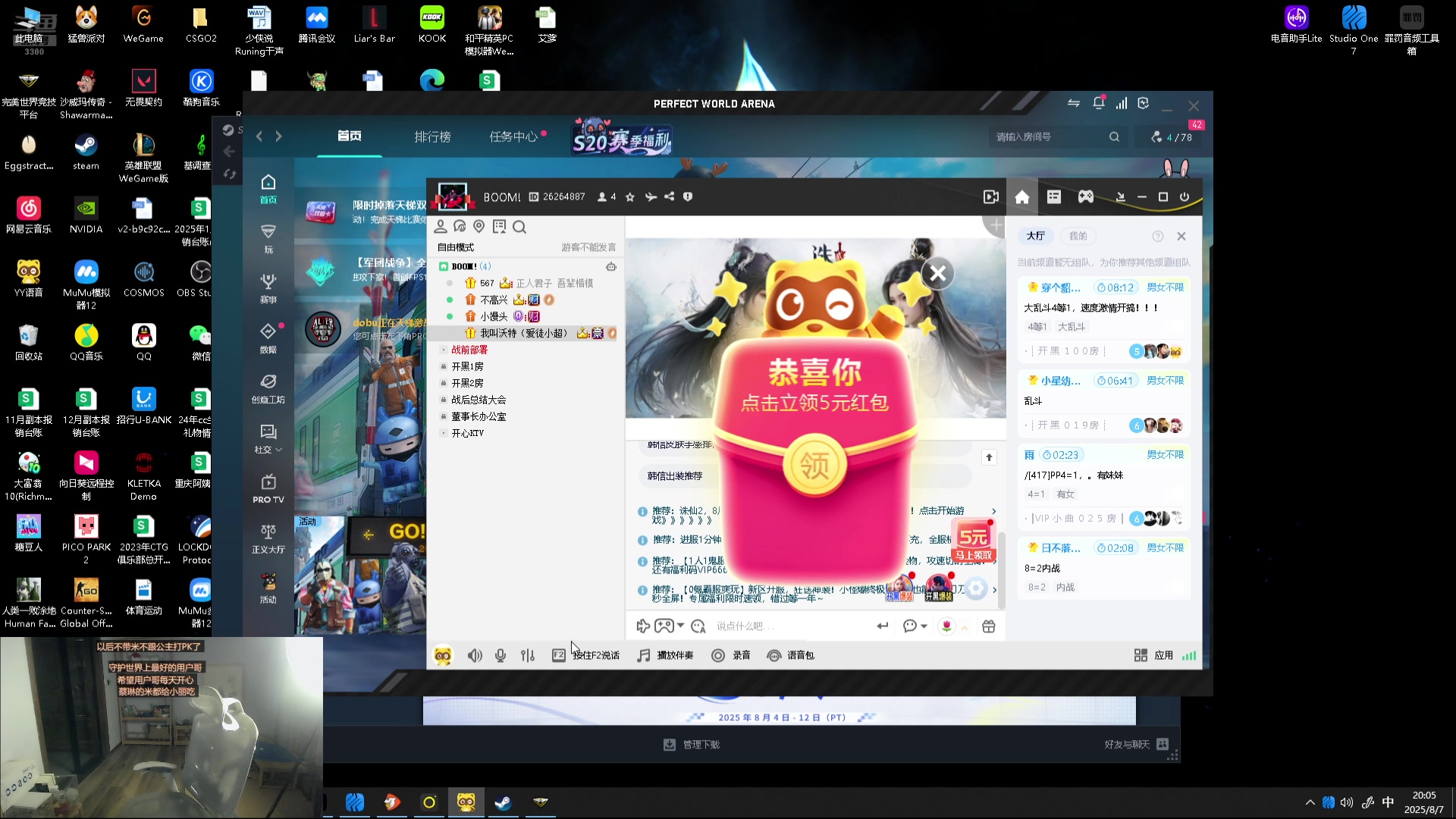The width and height of the screenshot is (1456, 819).
Task: Select 开黑1房 sub-channel
Action: [x=467, y=366]
